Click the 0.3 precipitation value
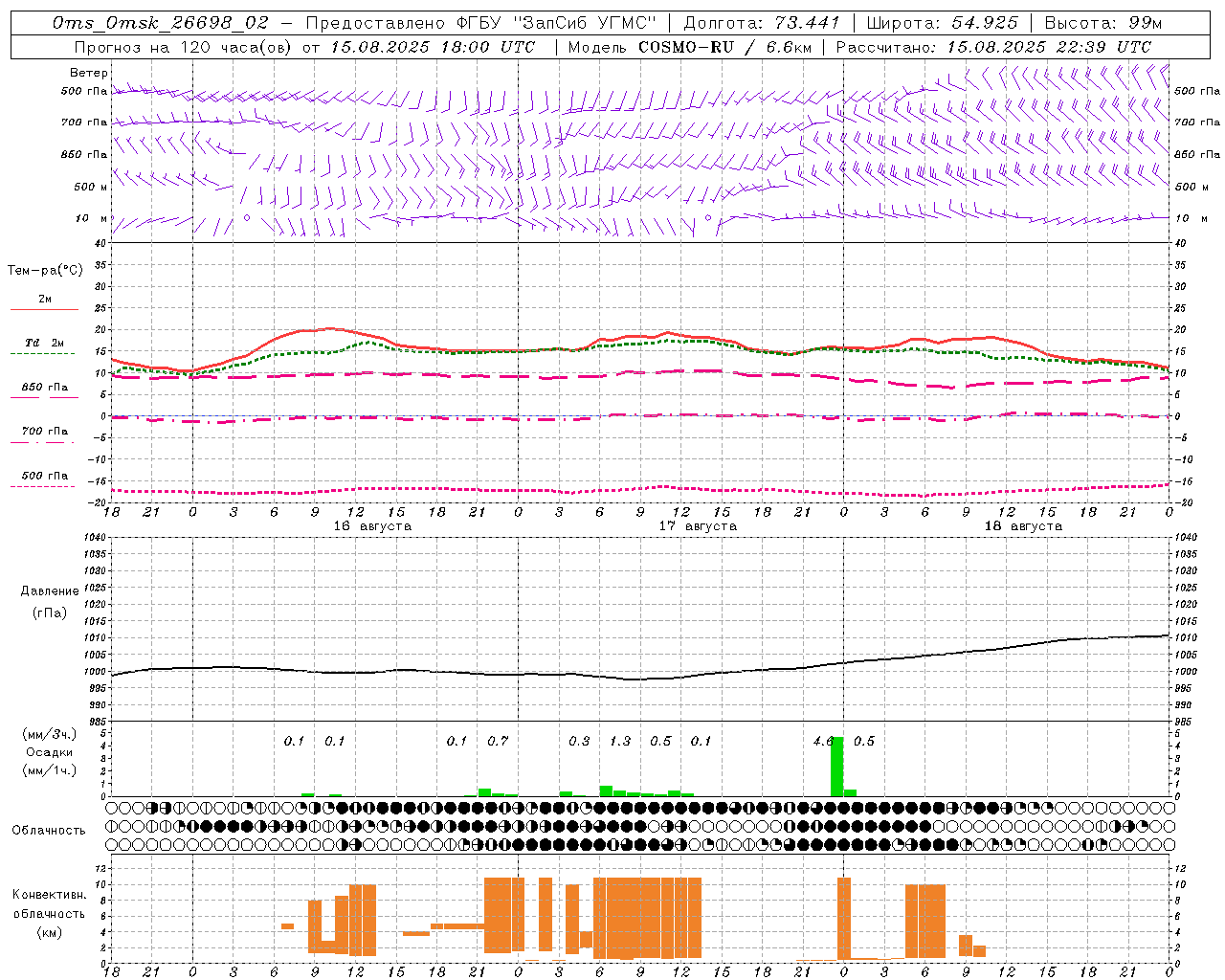 pos(579,742)
